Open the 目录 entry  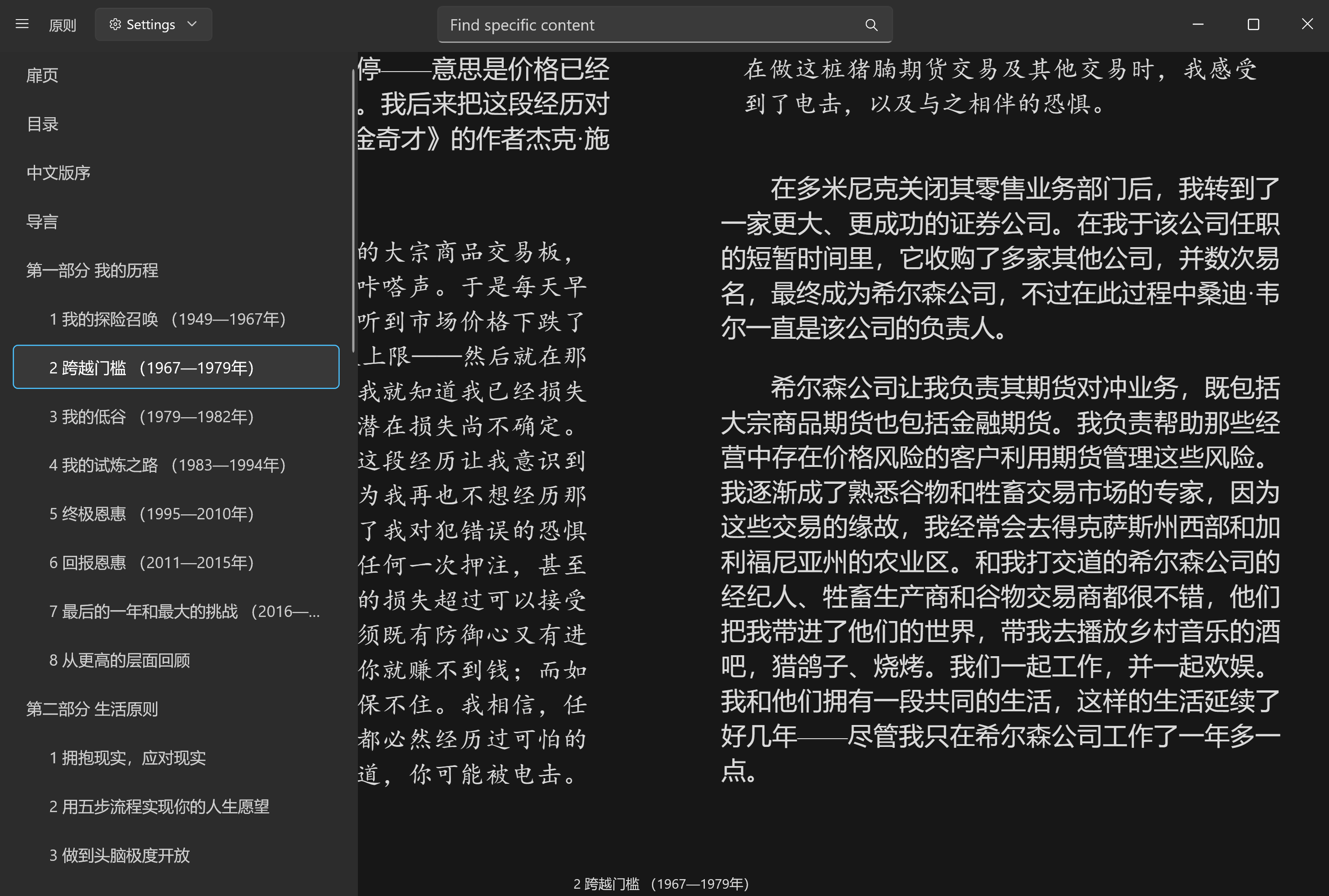click(176, 124)
